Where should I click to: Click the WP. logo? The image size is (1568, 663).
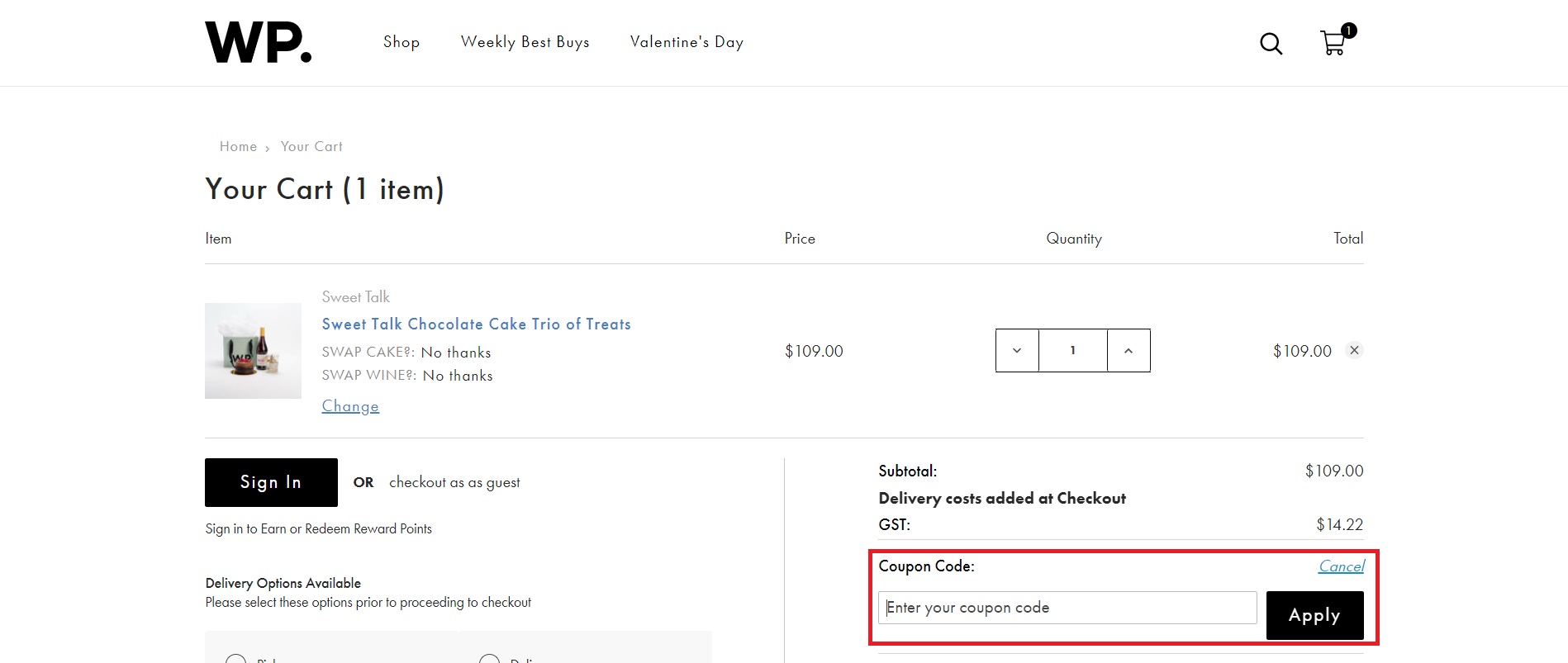[x=258, y=42]
